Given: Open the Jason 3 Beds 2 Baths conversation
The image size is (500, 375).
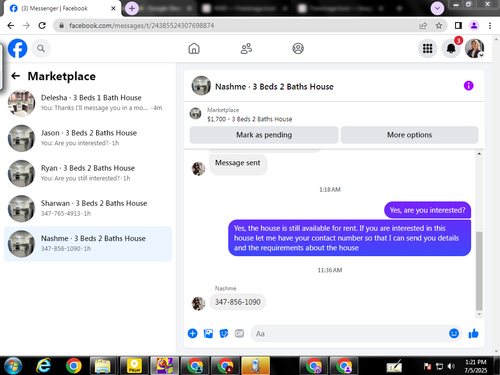Looking at the screenshot, I should [88, 138].
